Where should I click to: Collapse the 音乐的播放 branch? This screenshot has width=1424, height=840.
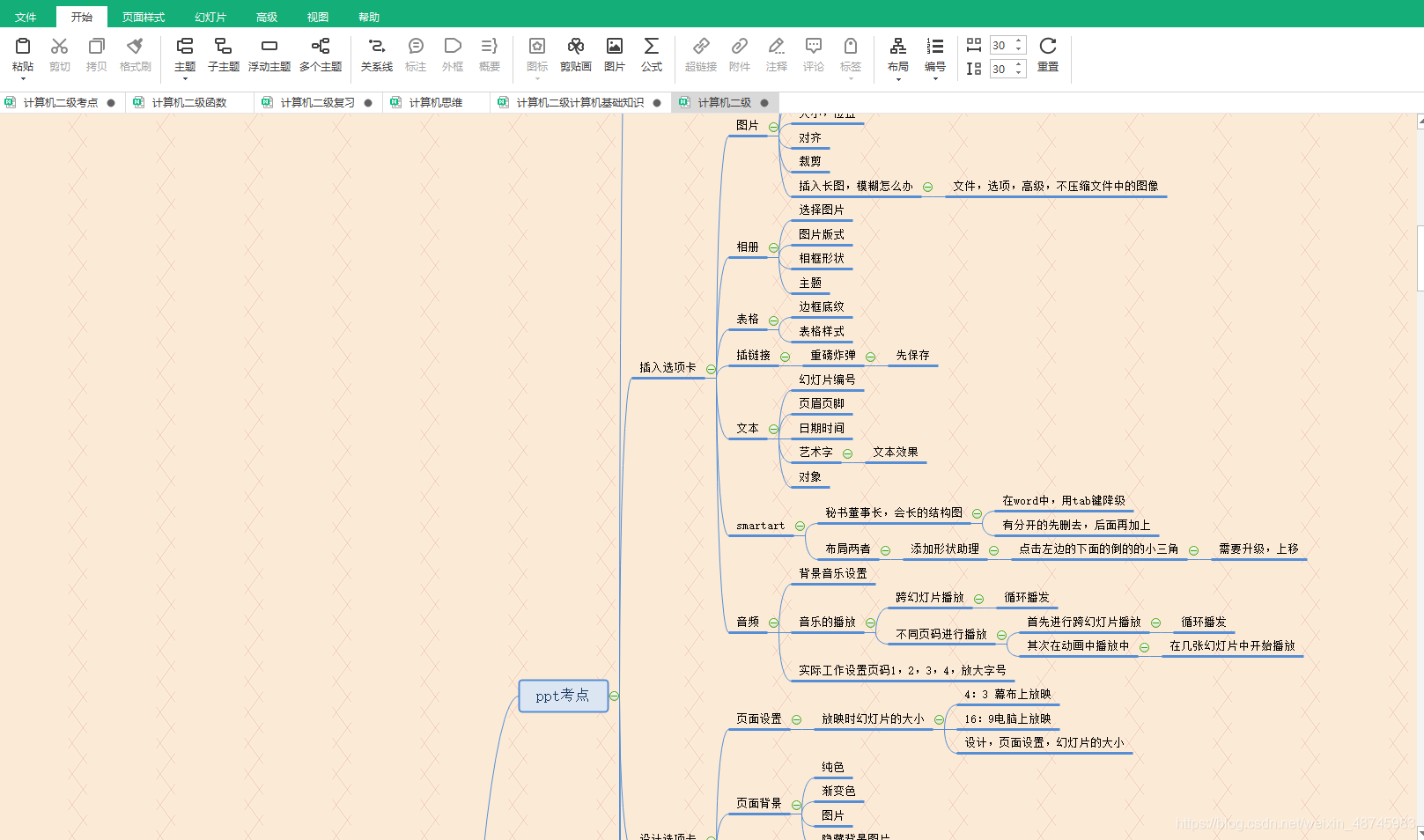tap(870, 623)
